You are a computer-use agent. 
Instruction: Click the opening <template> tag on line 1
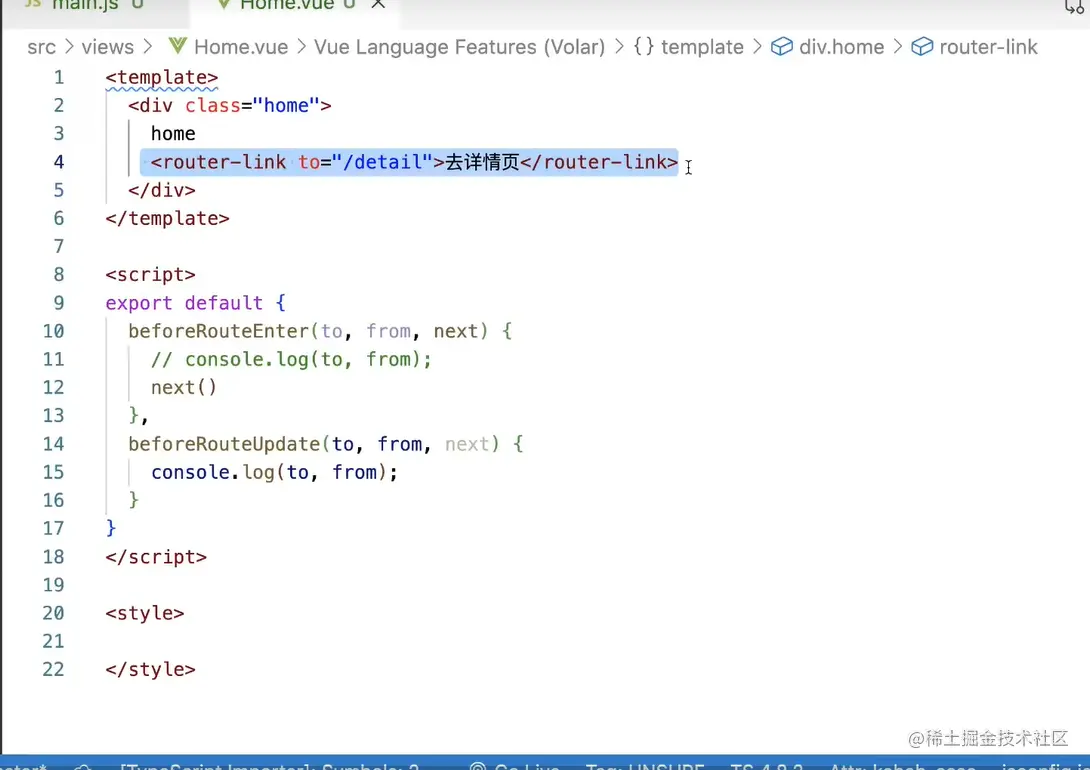[162, 77]
